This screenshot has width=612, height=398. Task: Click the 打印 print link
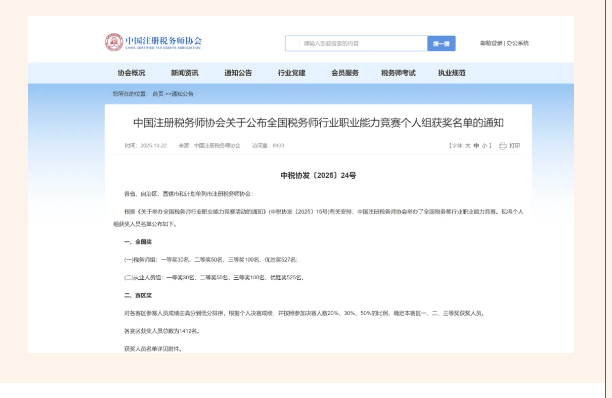coord(514,146)
